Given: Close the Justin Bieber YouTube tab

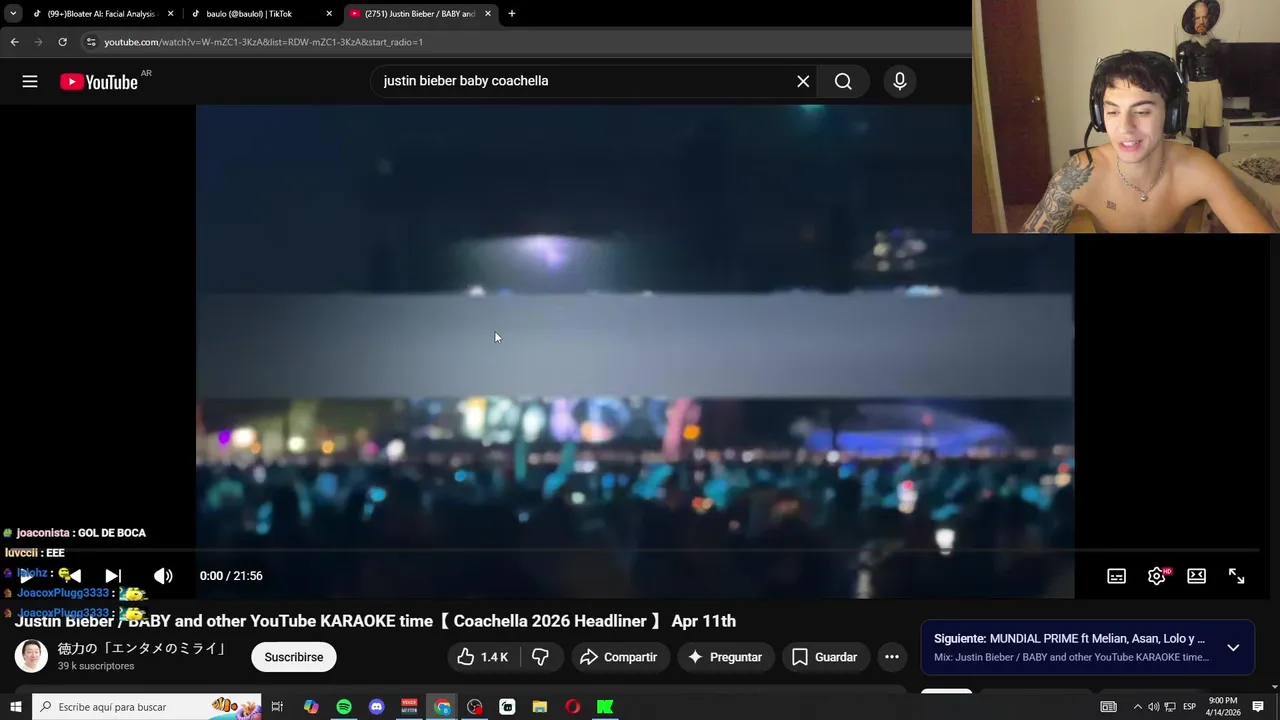Looking at the screenshot, I should (488, 14).
